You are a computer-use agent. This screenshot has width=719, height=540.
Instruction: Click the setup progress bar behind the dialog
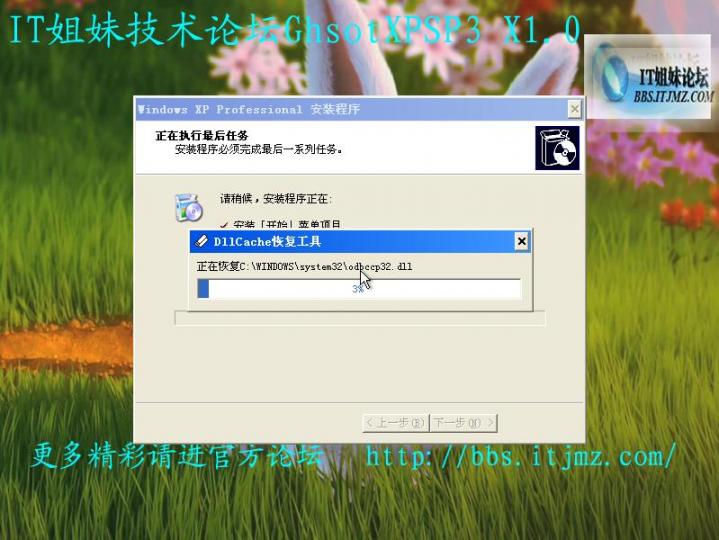coord(360,318)
